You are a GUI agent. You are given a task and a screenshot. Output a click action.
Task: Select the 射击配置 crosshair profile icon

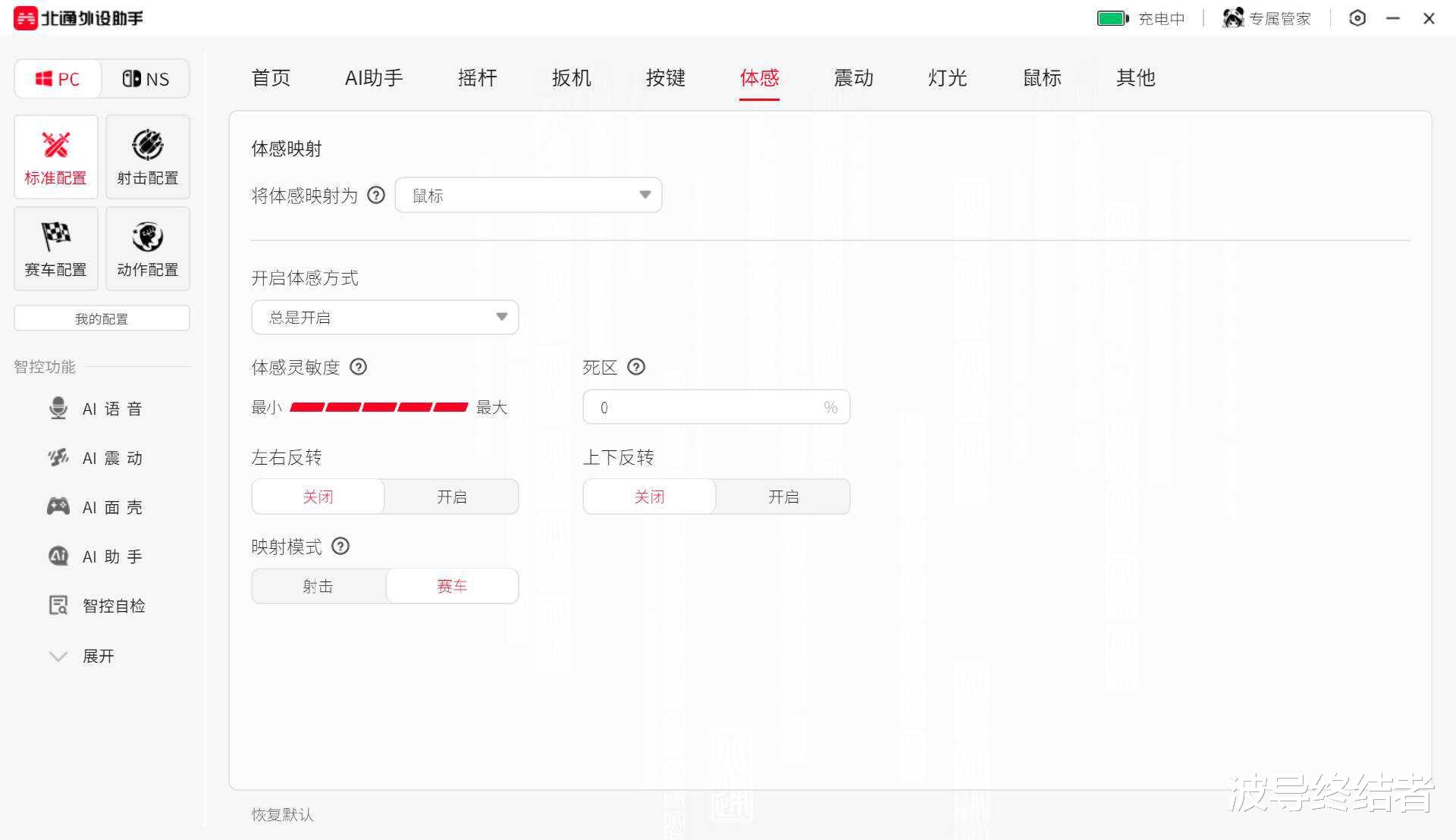pos(147,146)
